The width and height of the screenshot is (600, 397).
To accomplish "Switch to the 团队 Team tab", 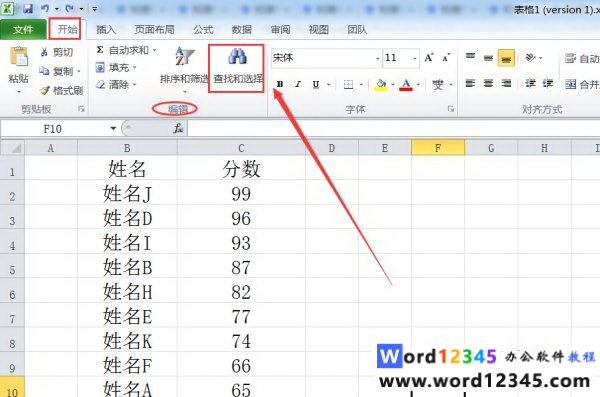I will [357, 29].
